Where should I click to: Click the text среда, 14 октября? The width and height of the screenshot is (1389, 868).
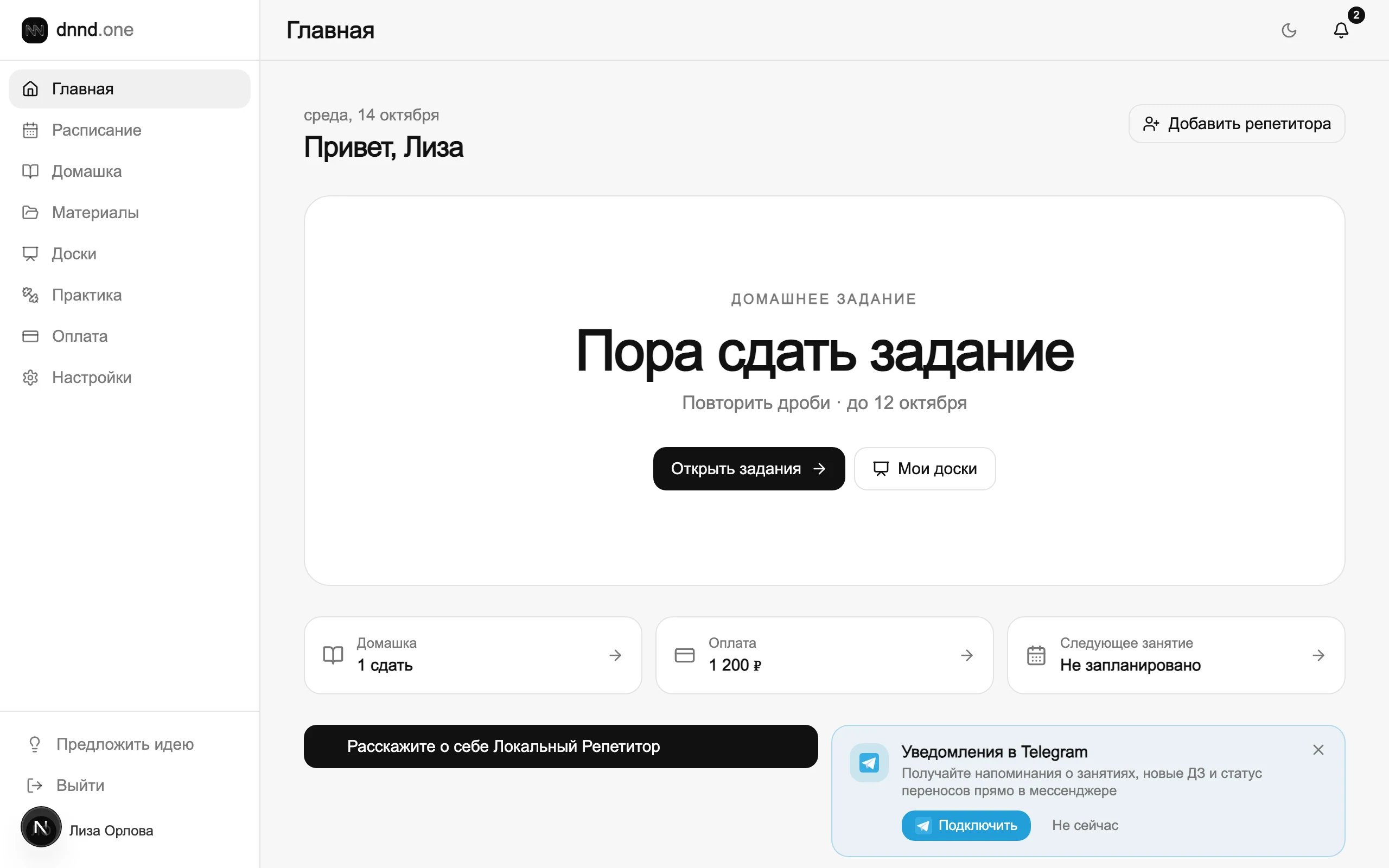(x=371, y=115)
